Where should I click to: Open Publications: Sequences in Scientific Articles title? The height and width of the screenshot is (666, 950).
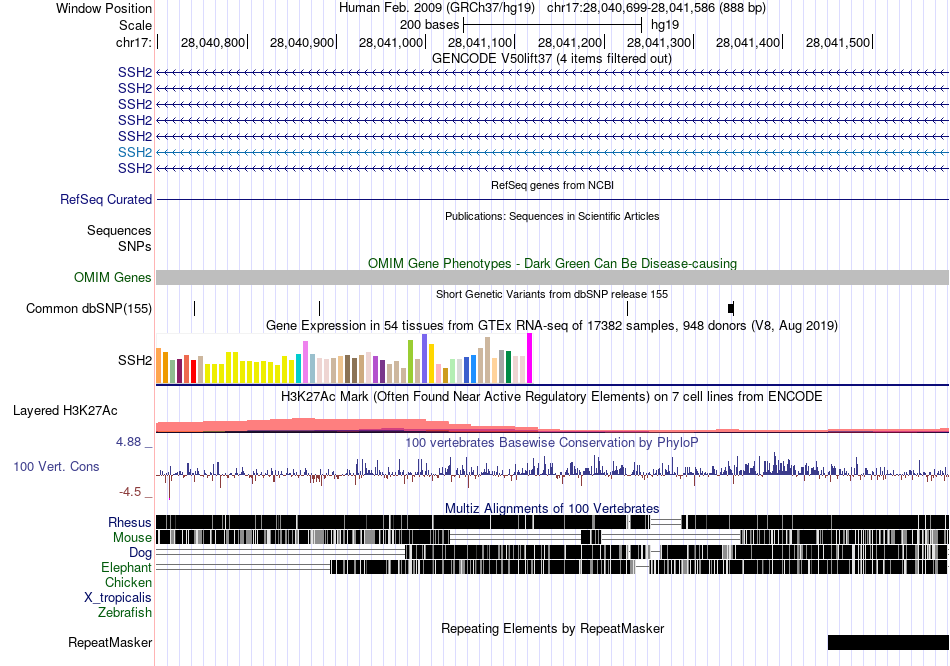(x=552, y=216)
